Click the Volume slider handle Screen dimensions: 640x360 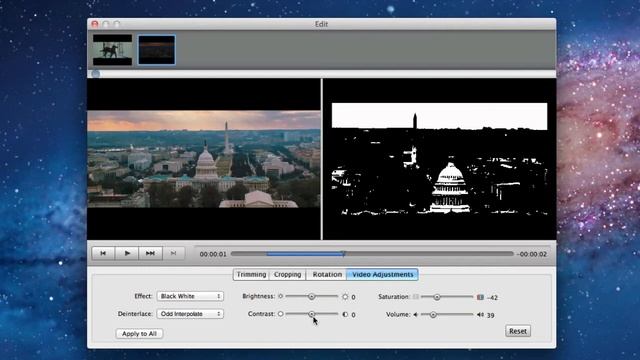(x=433, y=314)
